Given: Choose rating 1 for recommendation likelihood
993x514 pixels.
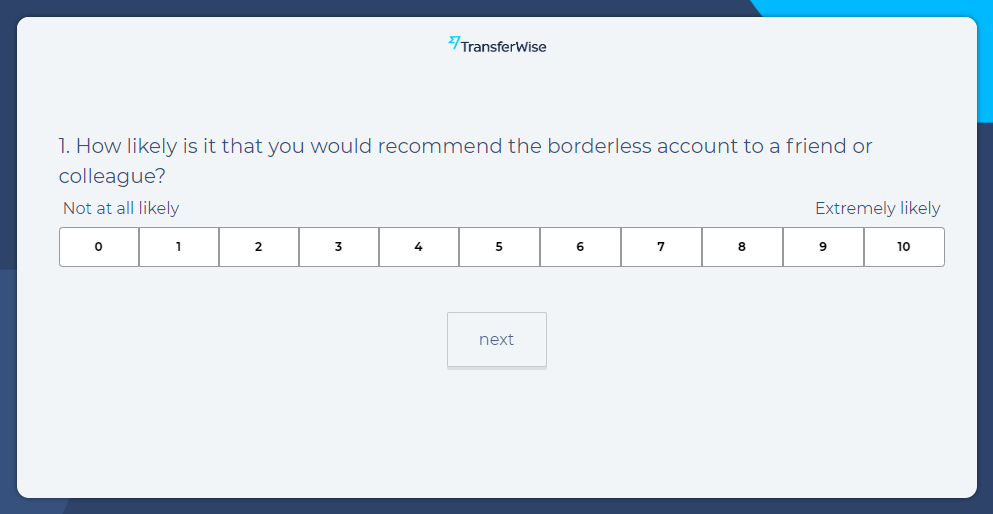Looking at the screenshot, I should pos(179,247).
